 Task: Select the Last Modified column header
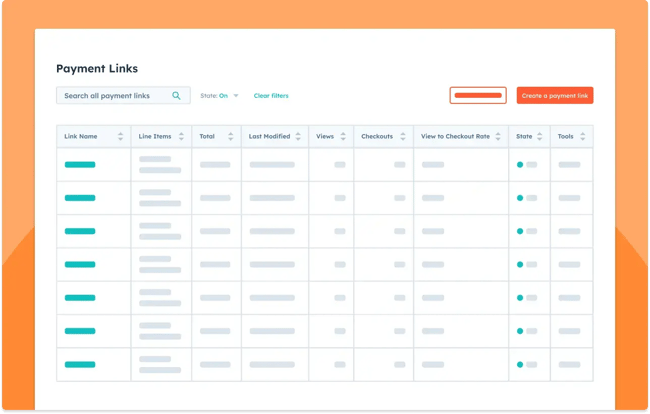[269, 136]
